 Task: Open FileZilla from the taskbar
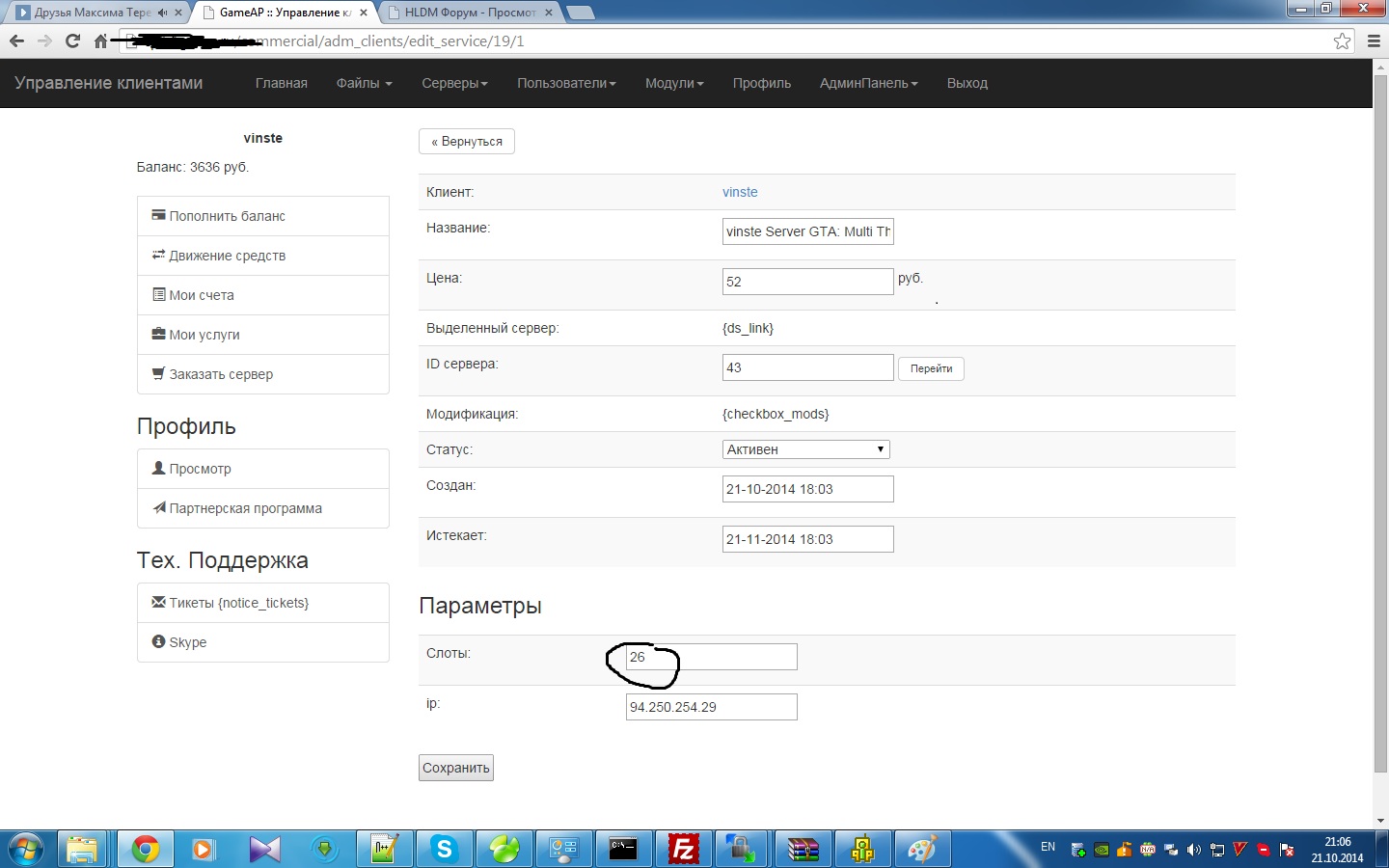683,849
